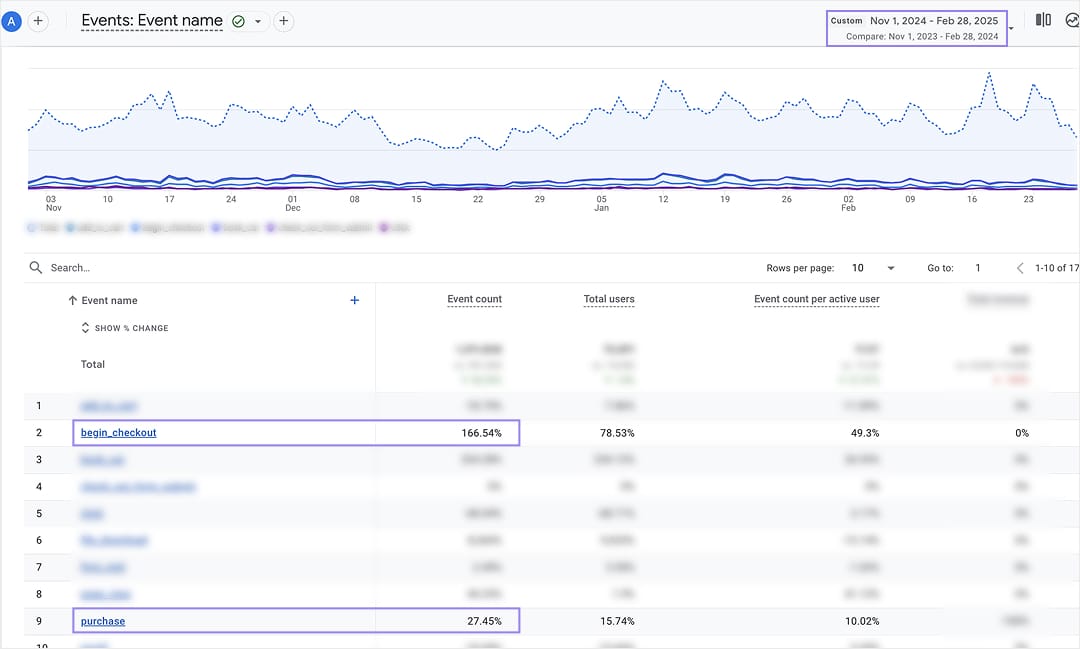Click the Go to page number field
The height and width of the screenshot is (649, 1080).
tap(978, 268)
